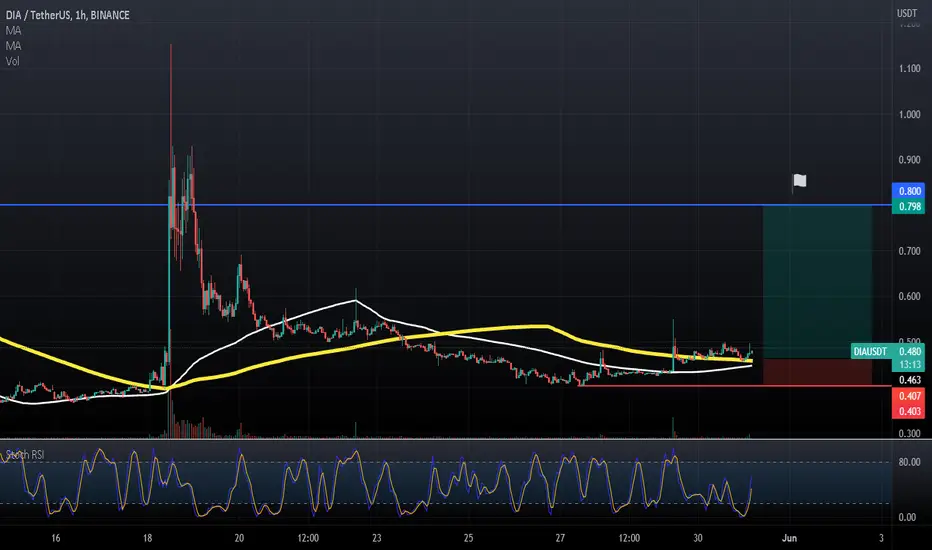Image resolution: width=932 pixels, height=550 pixels.
Task: Click the DIAUSDT 0.480 current price tag
Action: click(x=887, y=351)
